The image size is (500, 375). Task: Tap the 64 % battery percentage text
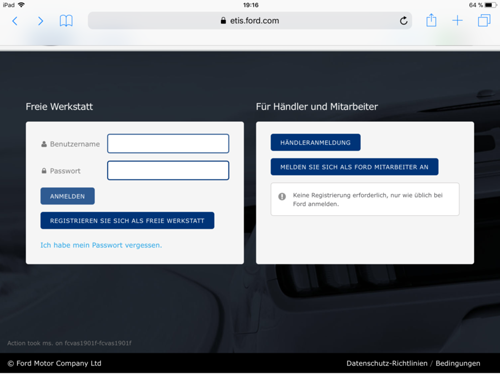[x=476, y=5]
